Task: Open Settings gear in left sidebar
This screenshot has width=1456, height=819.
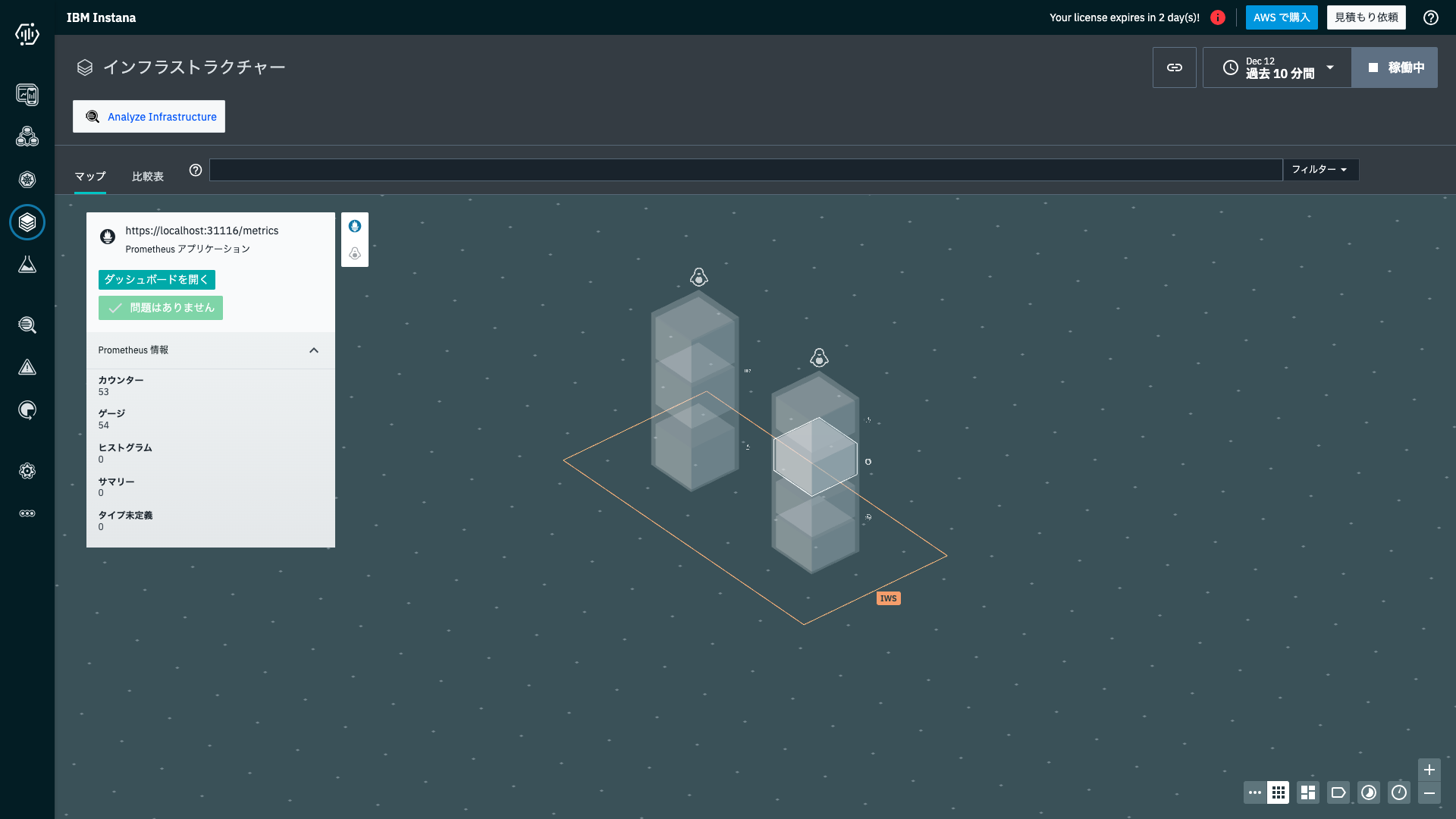Action: coord(27,471)
